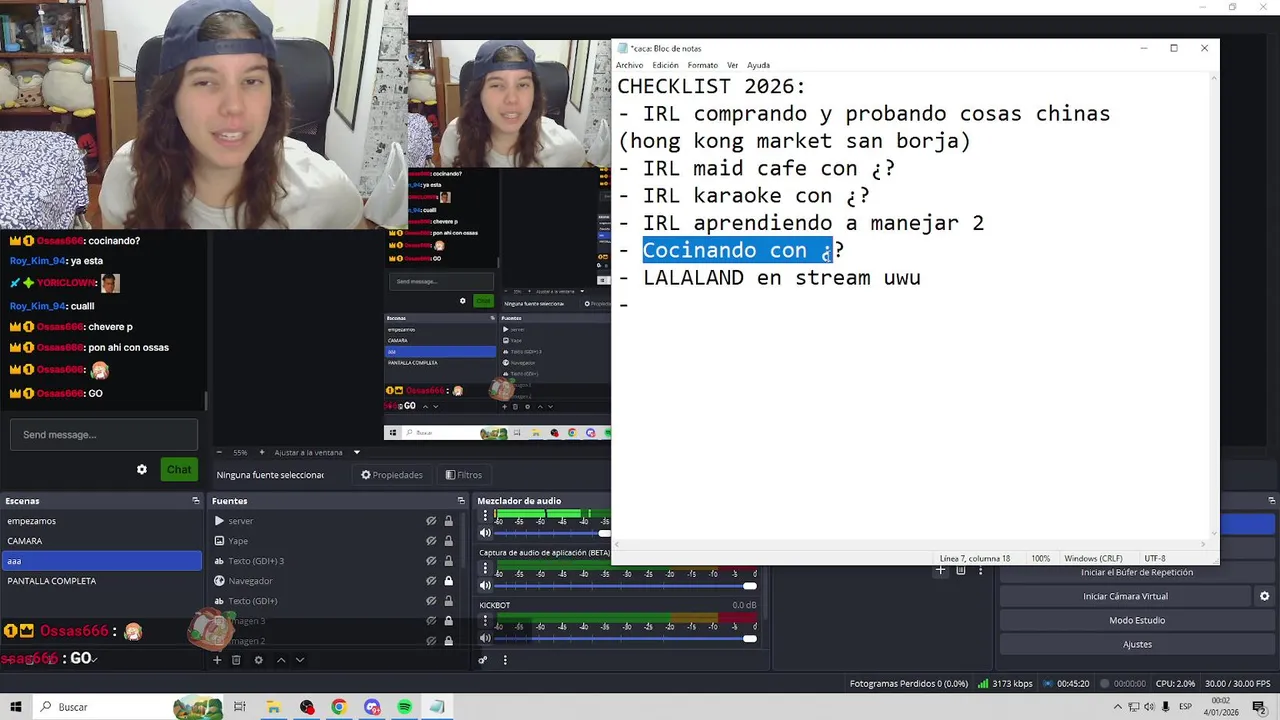Add a new source in Fuentes panel

coord(217,660)
